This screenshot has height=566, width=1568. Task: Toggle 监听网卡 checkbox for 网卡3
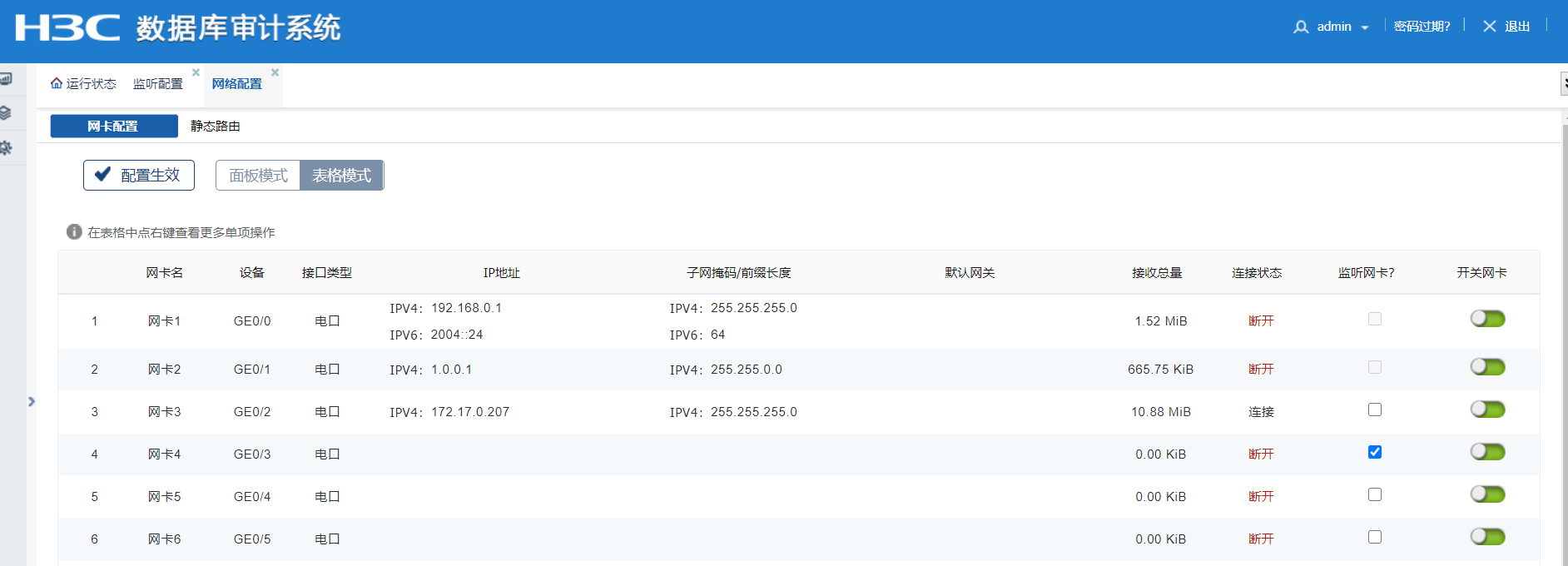tap(1375, 410)
